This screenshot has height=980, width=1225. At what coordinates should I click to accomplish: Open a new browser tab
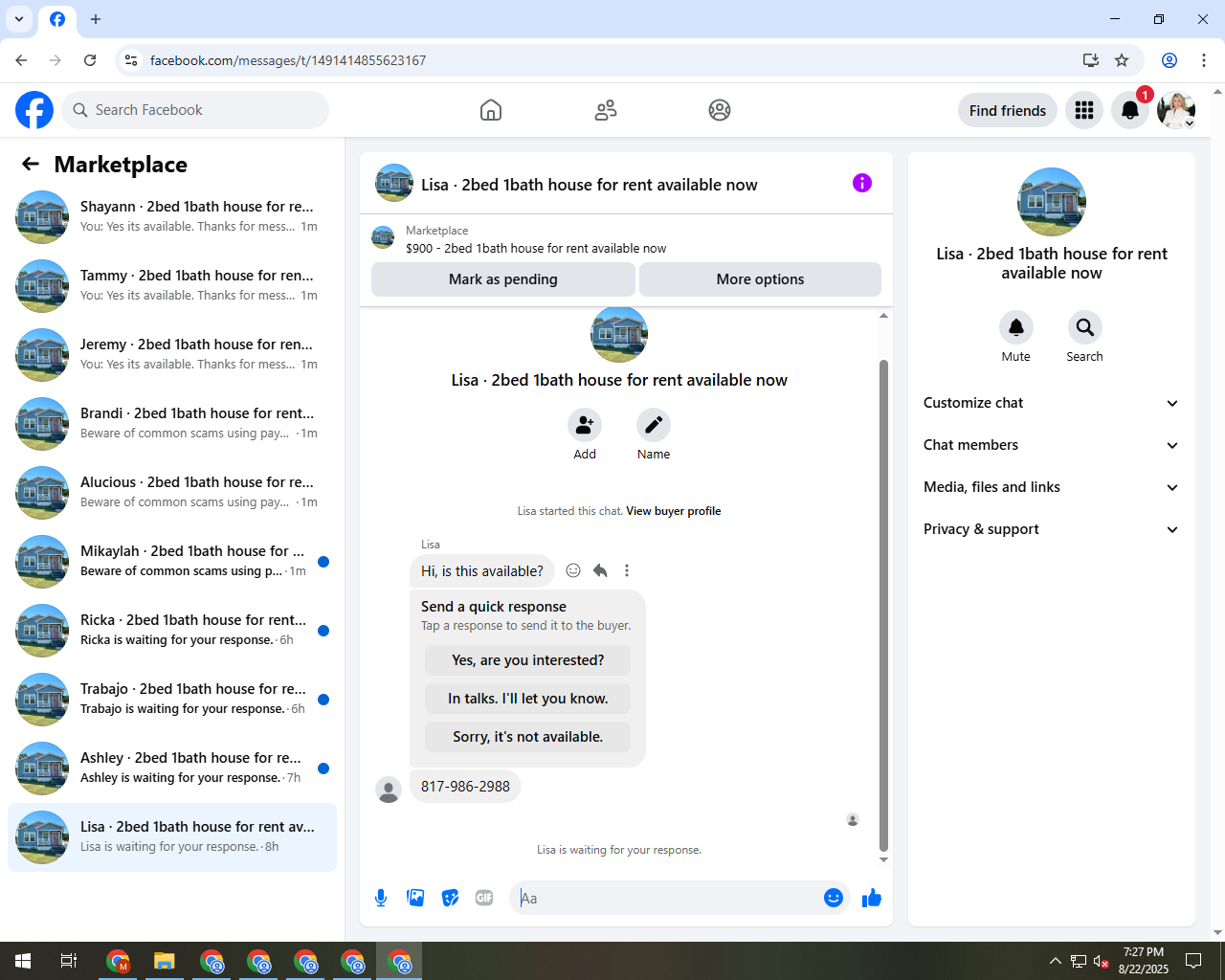pyautogui.click(x=96, y=19)
